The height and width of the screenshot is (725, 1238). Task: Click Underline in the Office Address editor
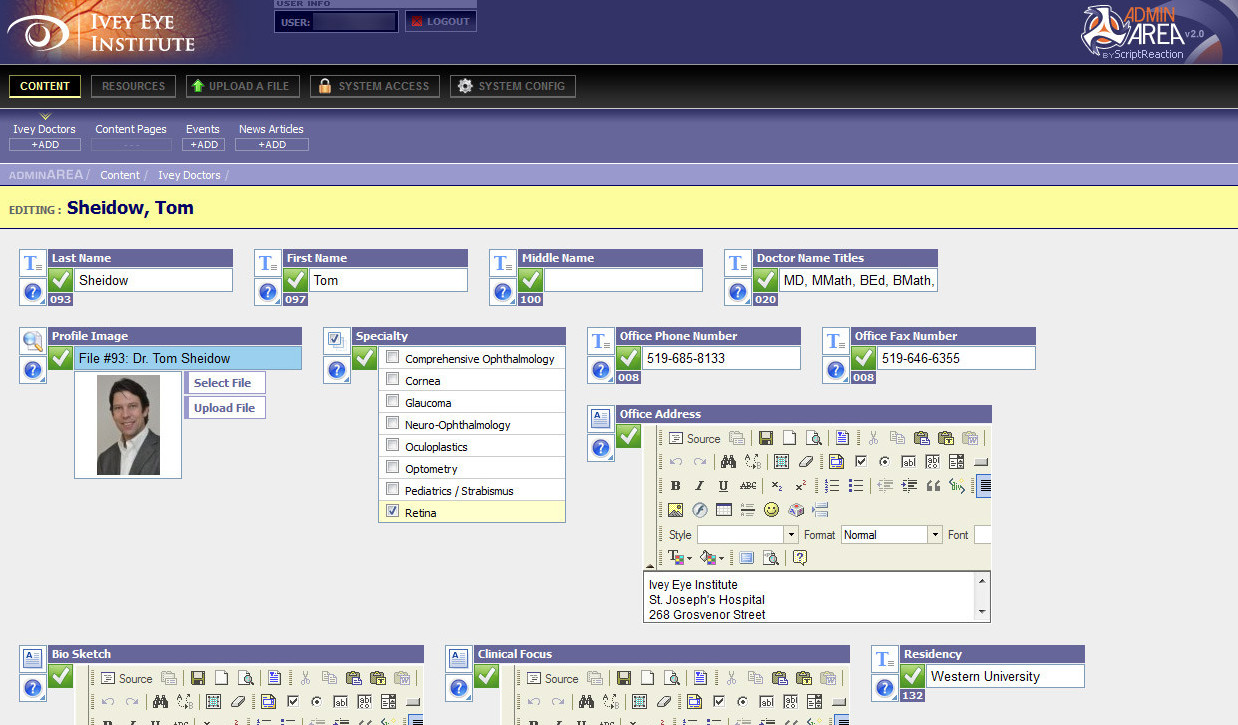click(x=723, y=486)
